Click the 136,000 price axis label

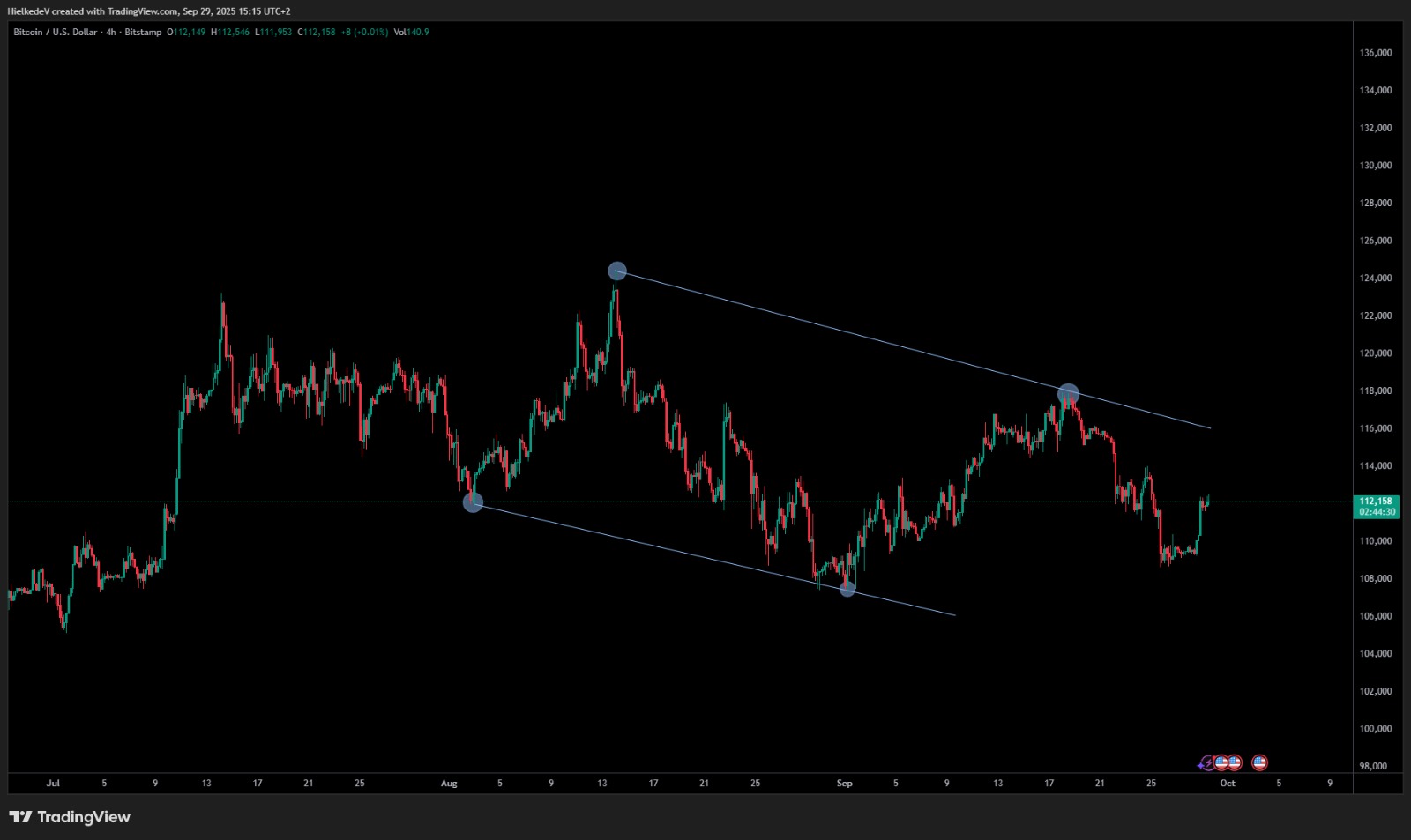1376,53
